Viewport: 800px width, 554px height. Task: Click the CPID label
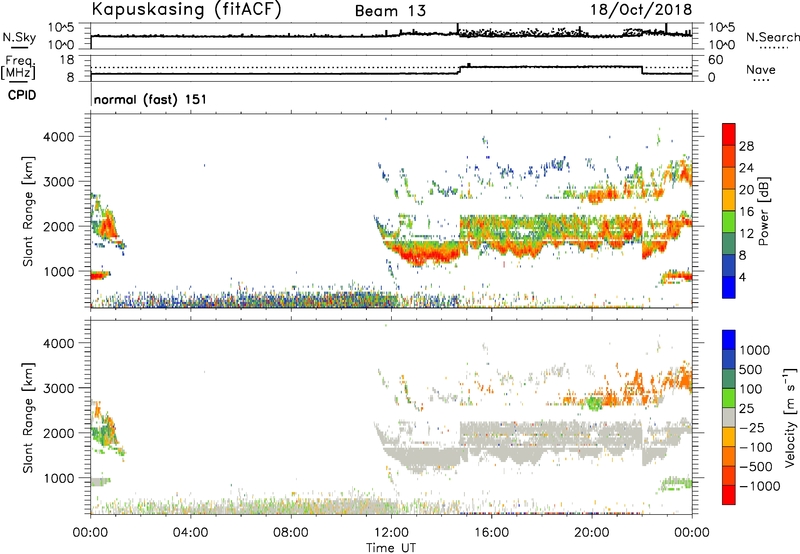pyautogui.click(x=22, y=95)
